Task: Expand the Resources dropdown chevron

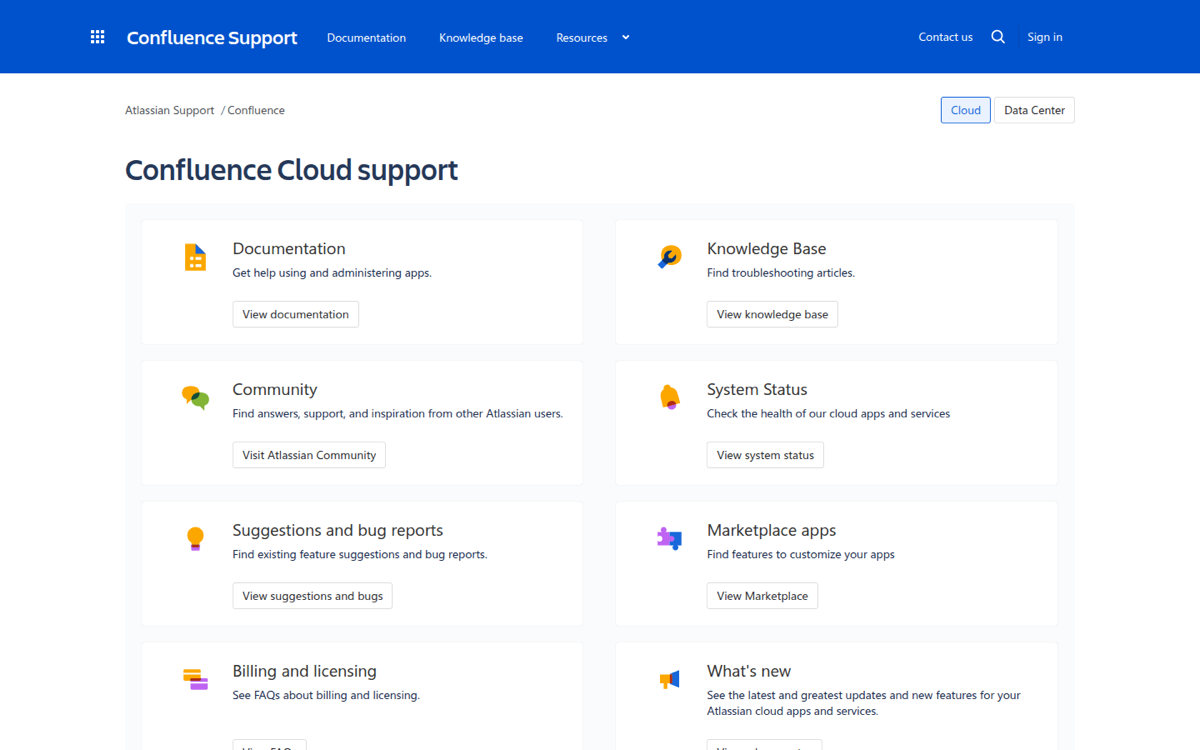Action: point(626,37)
